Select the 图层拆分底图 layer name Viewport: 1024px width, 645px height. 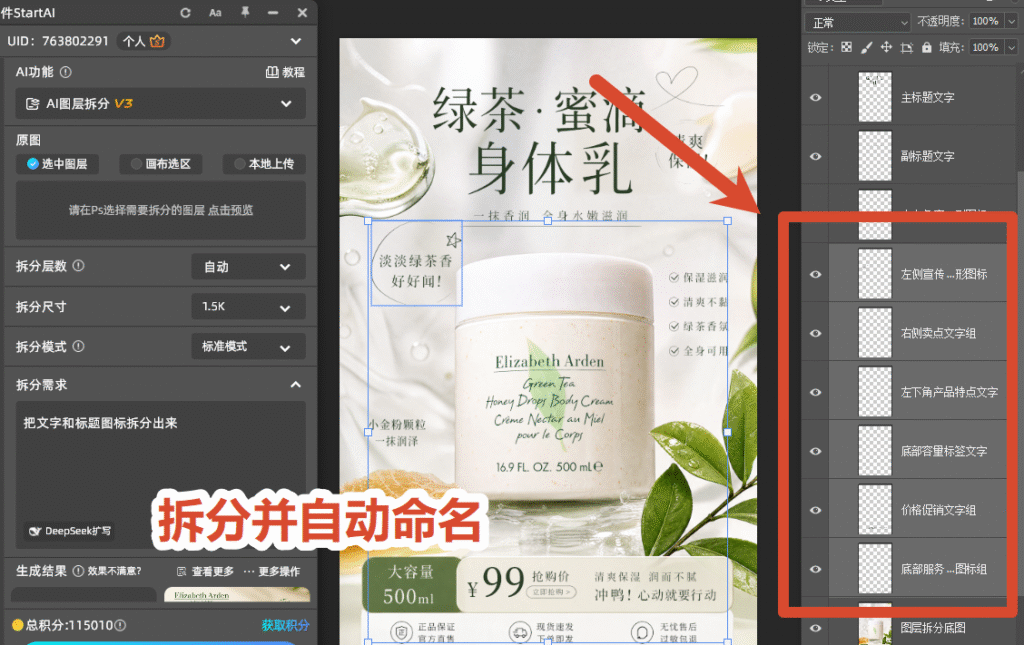933,627
